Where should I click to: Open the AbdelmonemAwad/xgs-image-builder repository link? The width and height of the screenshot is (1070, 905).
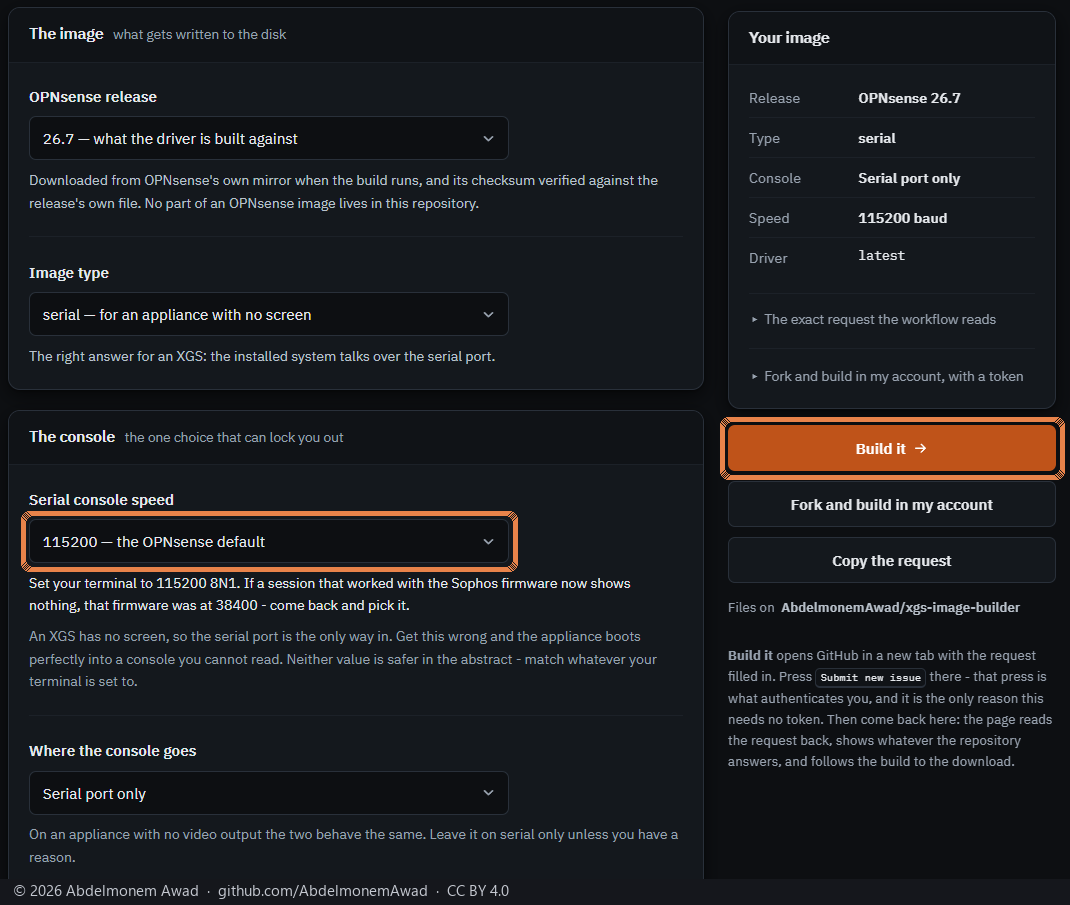(900, 607)
